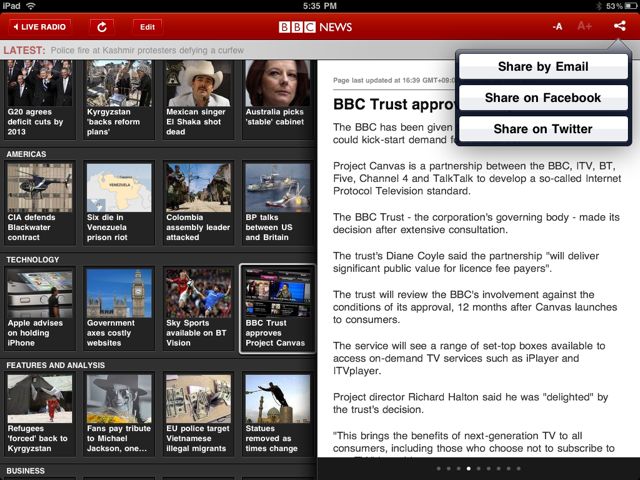Image resolution: width=640 pixels, height=480 pixels.
Task: Open Six die in Venezuela prison riot
Action: (119, 203)
